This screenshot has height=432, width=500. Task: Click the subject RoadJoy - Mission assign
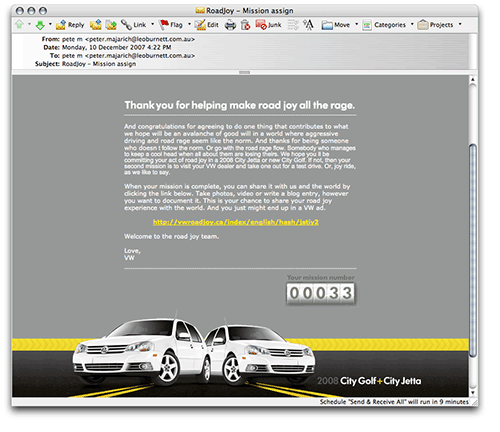(99, 64)
